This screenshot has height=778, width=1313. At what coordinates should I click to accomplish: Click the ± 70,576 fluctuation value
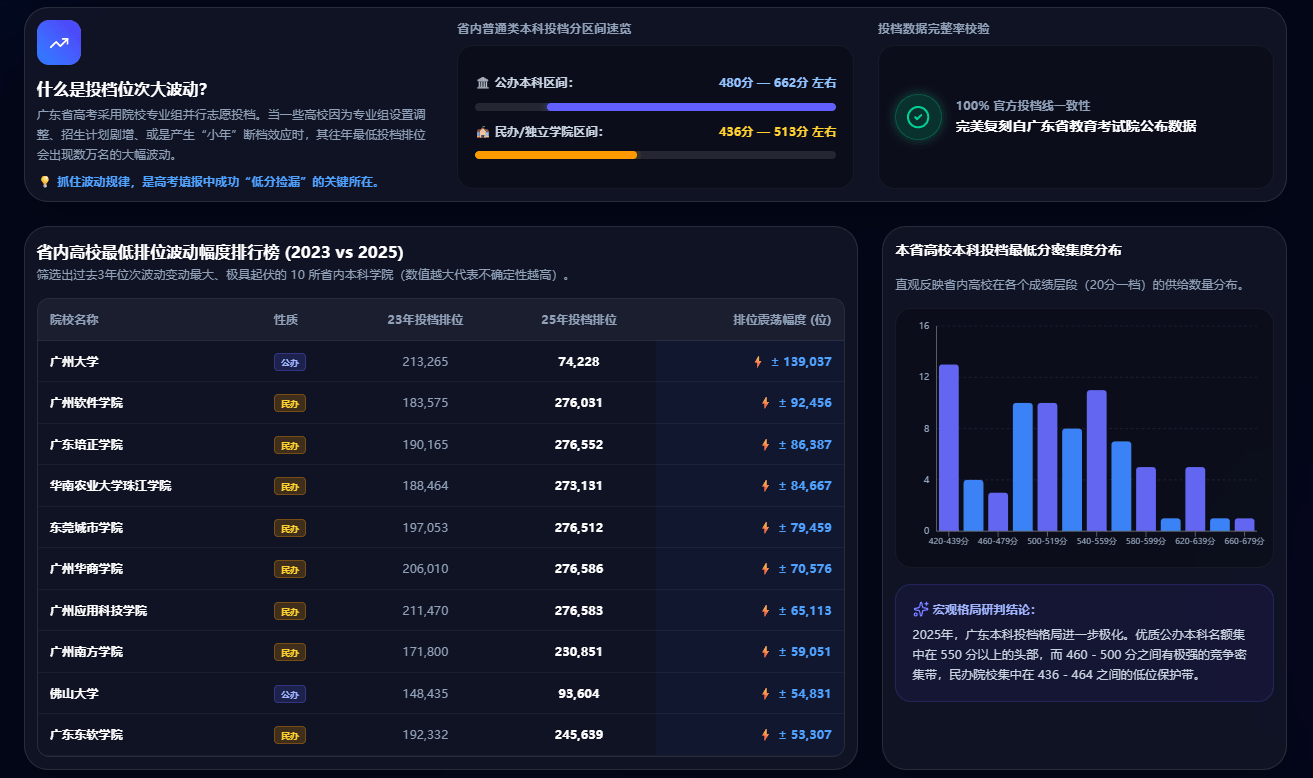click(805, 569)
